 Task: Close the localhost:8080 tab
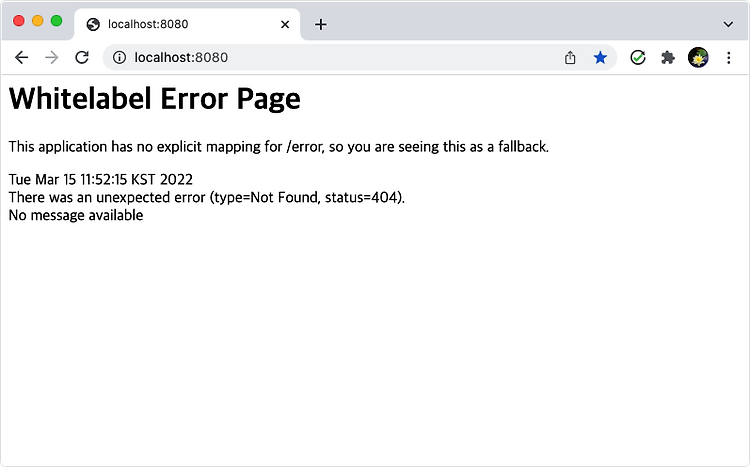pos(285,24)
